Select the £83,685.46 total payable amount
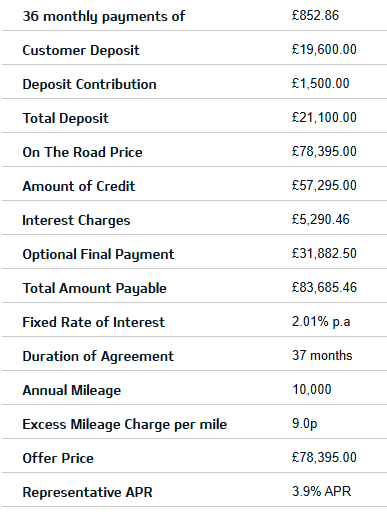This screenshot has height=524, width=387. click(324, 287)
